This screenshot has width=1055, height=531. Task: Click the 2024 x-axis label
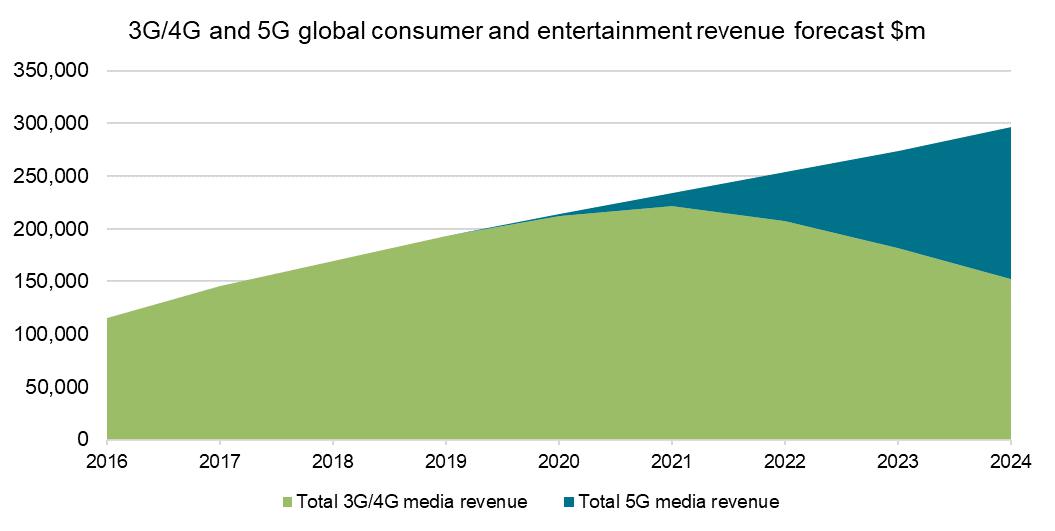(x=1011, y=462)
